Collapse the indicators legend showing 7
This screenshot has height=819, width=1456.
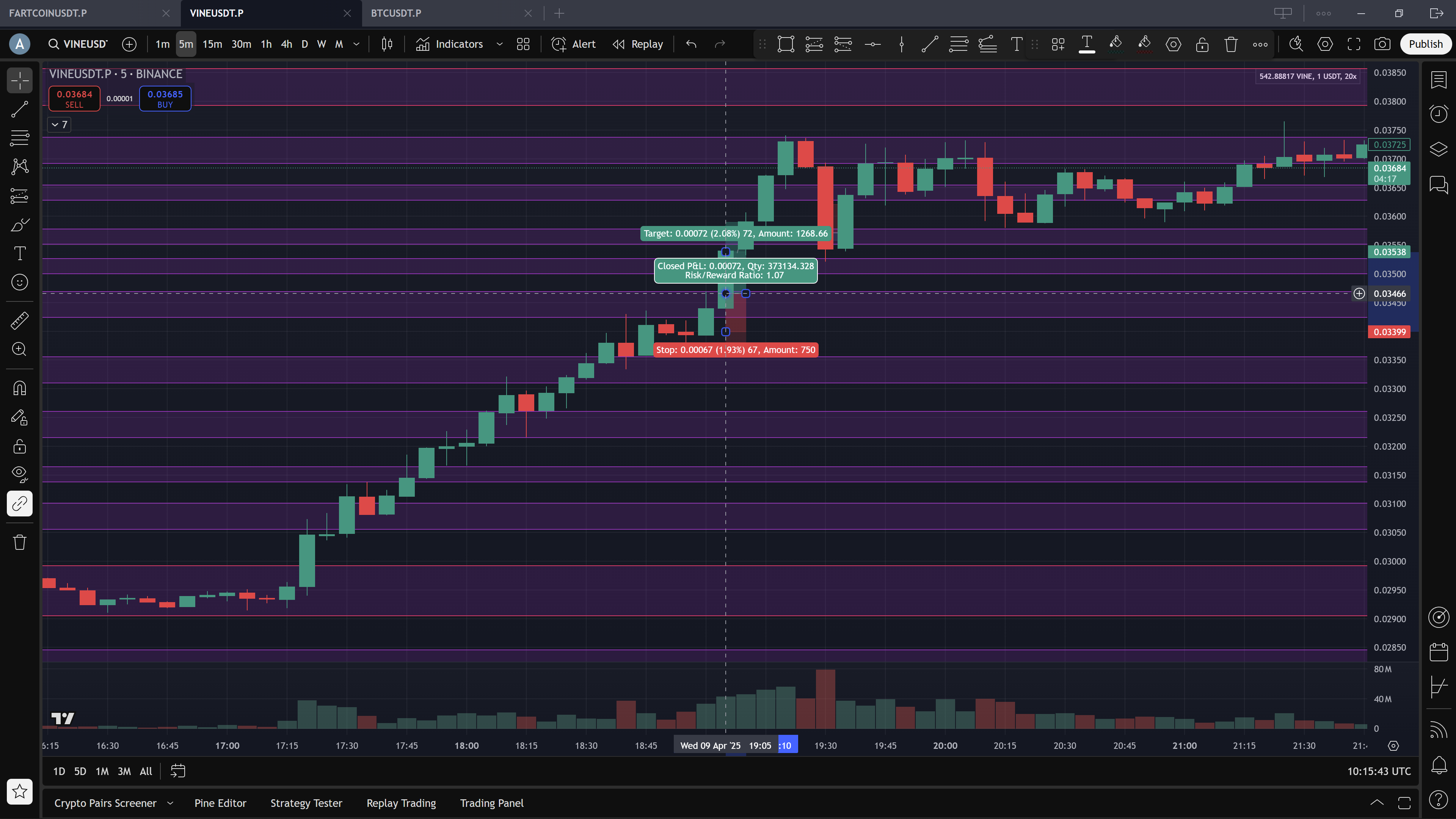point(59,124)
